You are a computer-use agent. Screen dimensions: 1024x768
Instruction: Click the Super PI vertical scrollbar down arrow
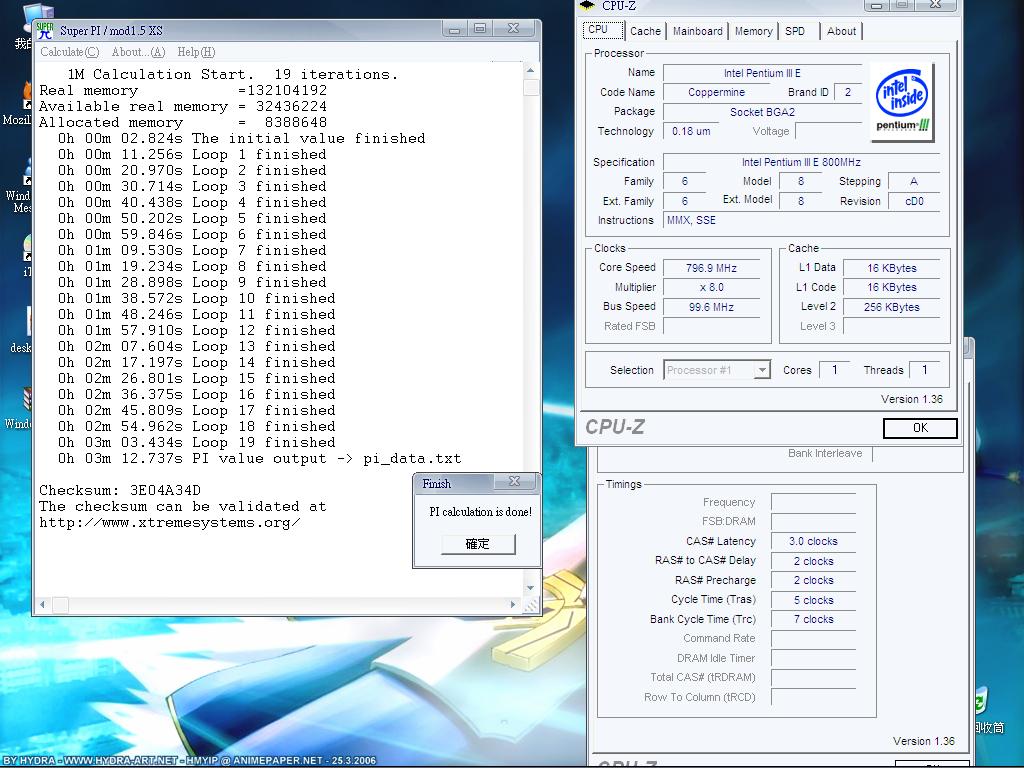pos(530,588)
